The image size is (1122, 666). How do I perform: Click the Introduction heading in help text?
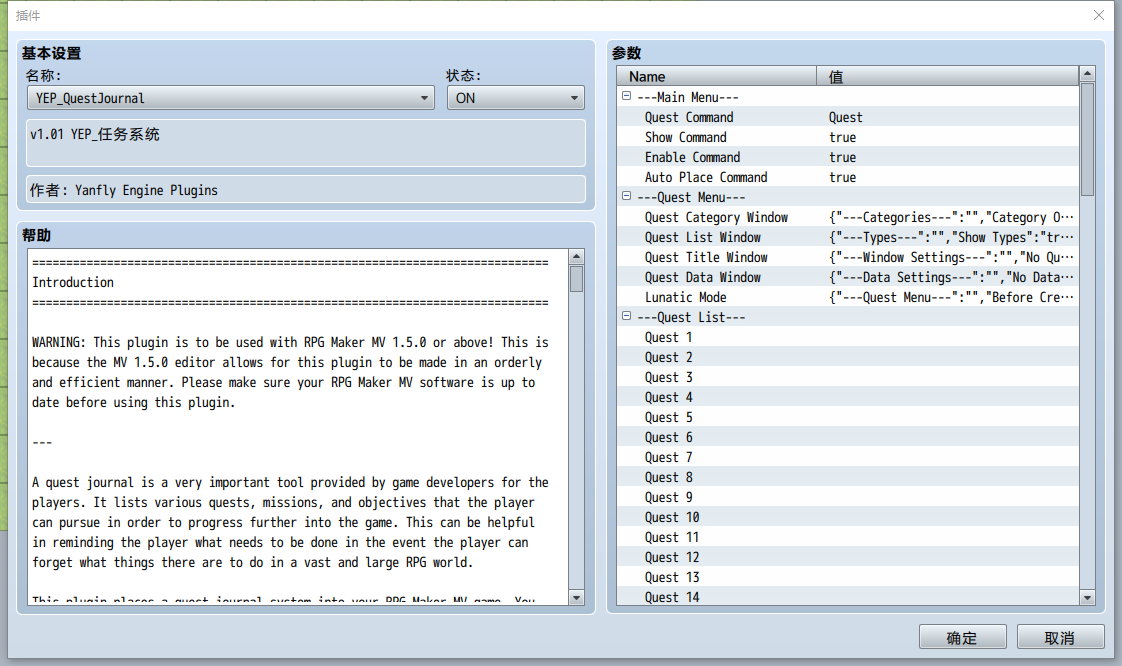pos(73,283)
